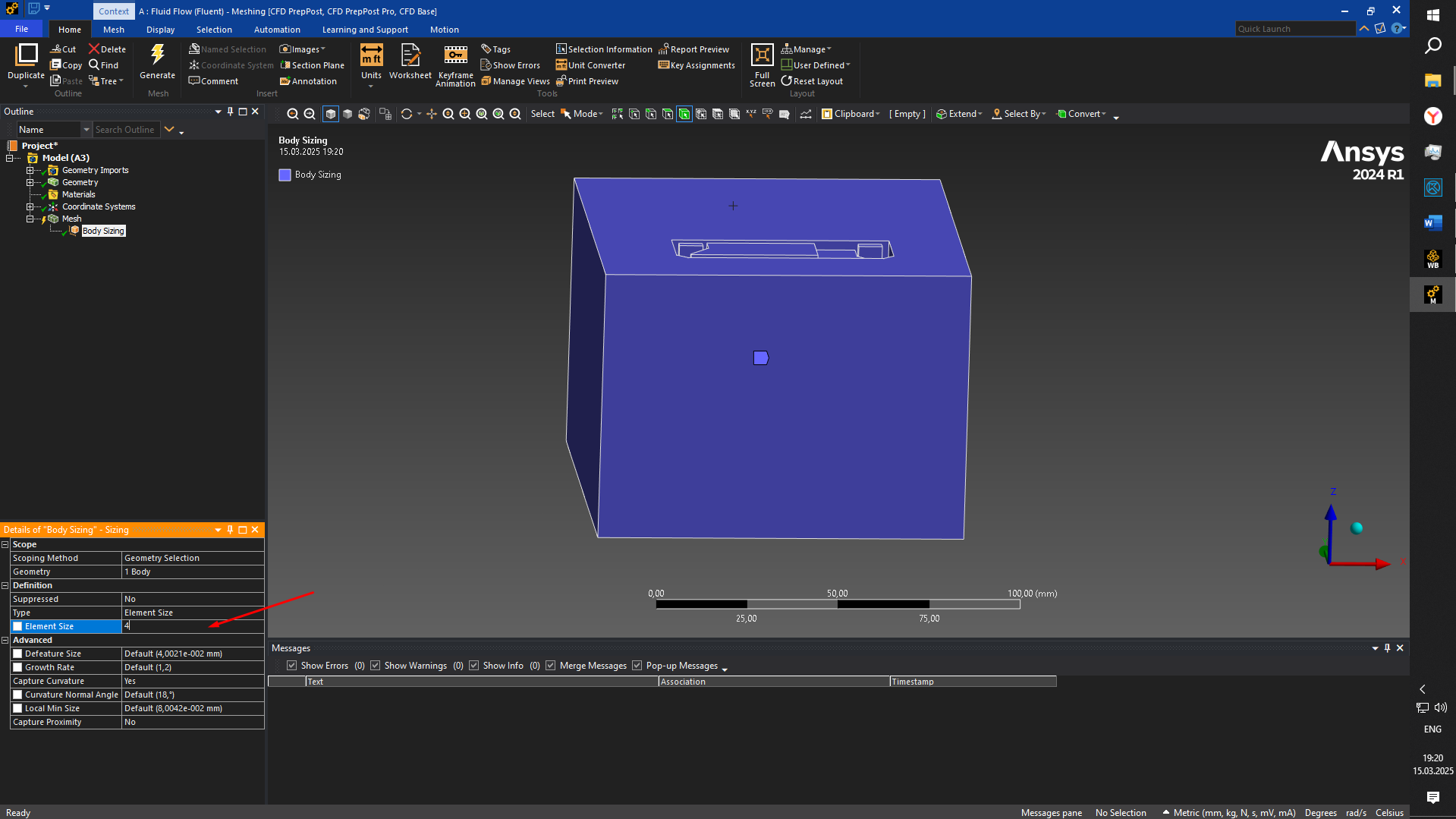Click Print Preview button
The height and width of the screenshot is (819, 1456).
[x=587, y=81]
